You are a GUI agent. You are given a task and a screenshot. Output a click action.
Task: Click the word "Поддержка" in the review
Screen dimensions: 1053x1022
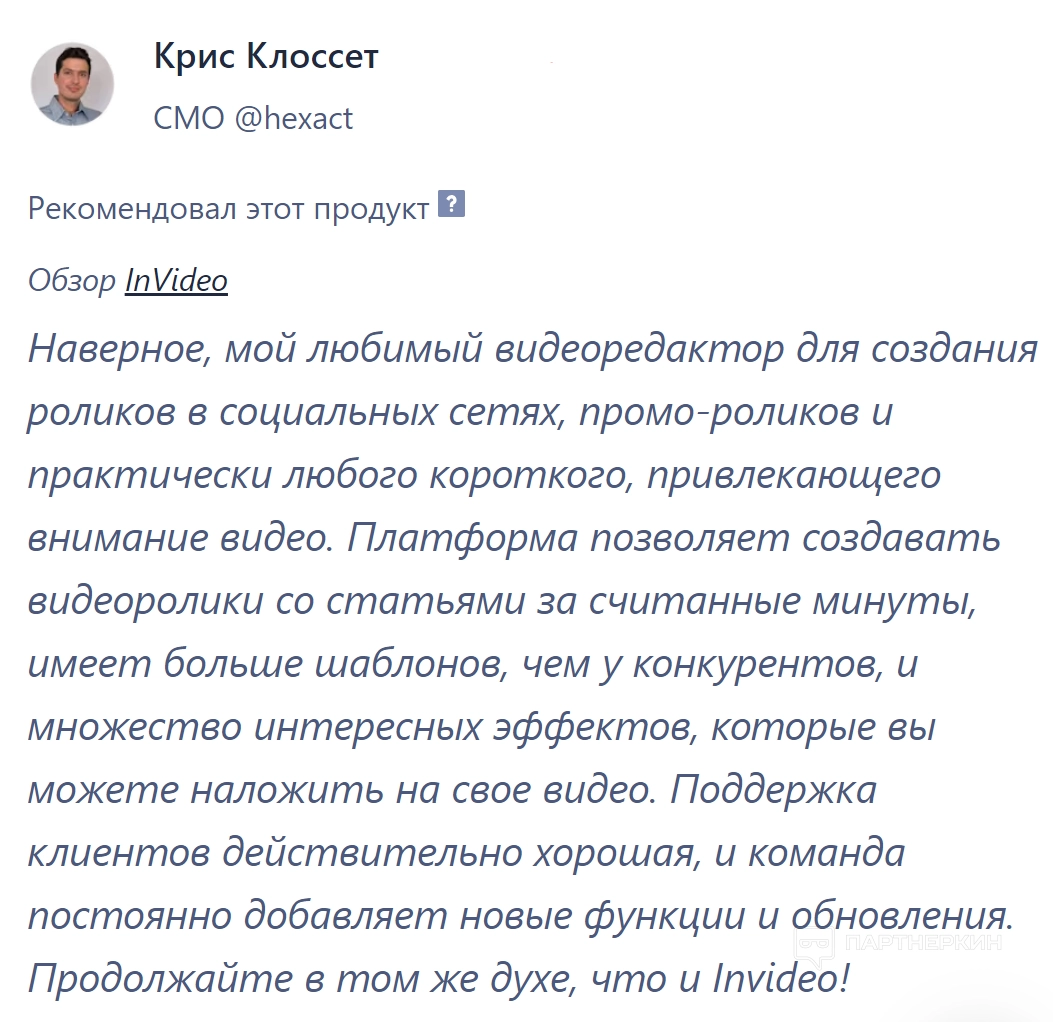pyautogui.click(x=773, y=790)
